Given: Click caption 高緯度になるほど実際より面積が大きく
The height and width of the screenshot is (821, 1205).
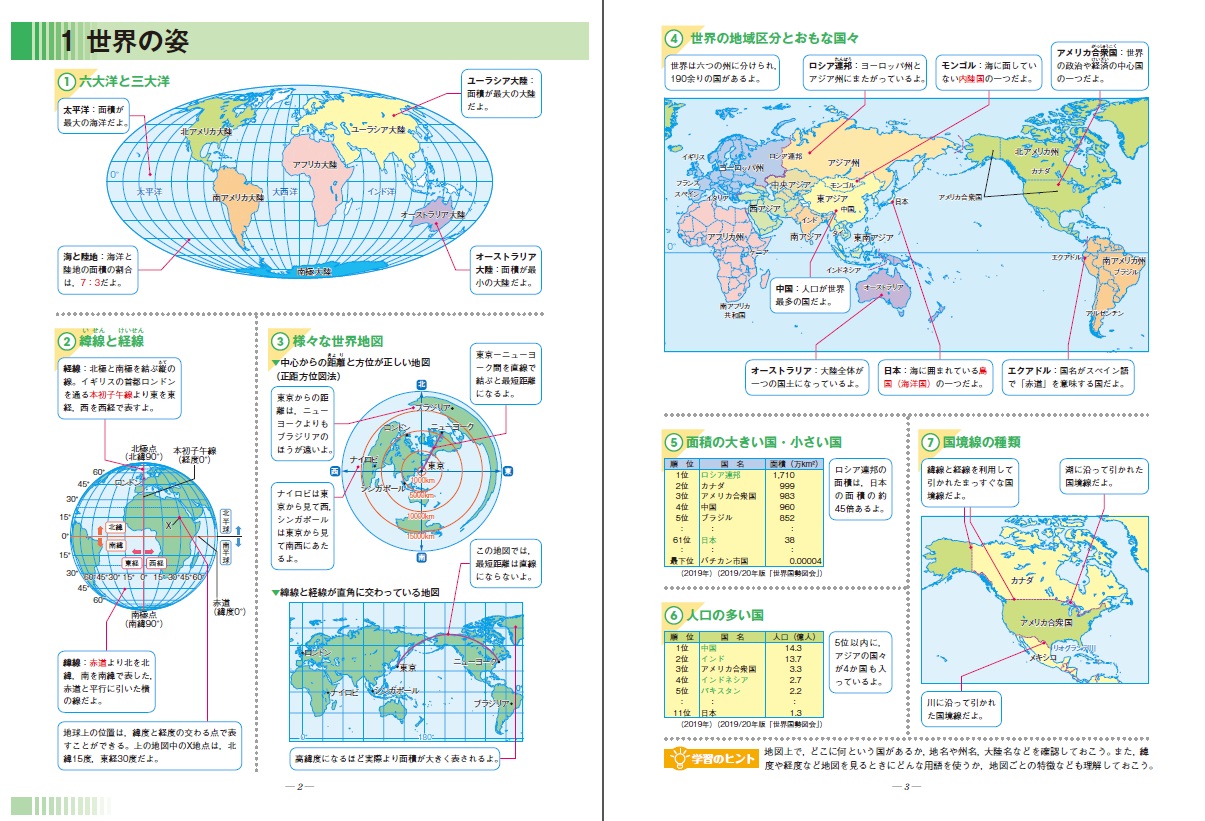Looking at the screenshot, I should click(x=395, y=757).
